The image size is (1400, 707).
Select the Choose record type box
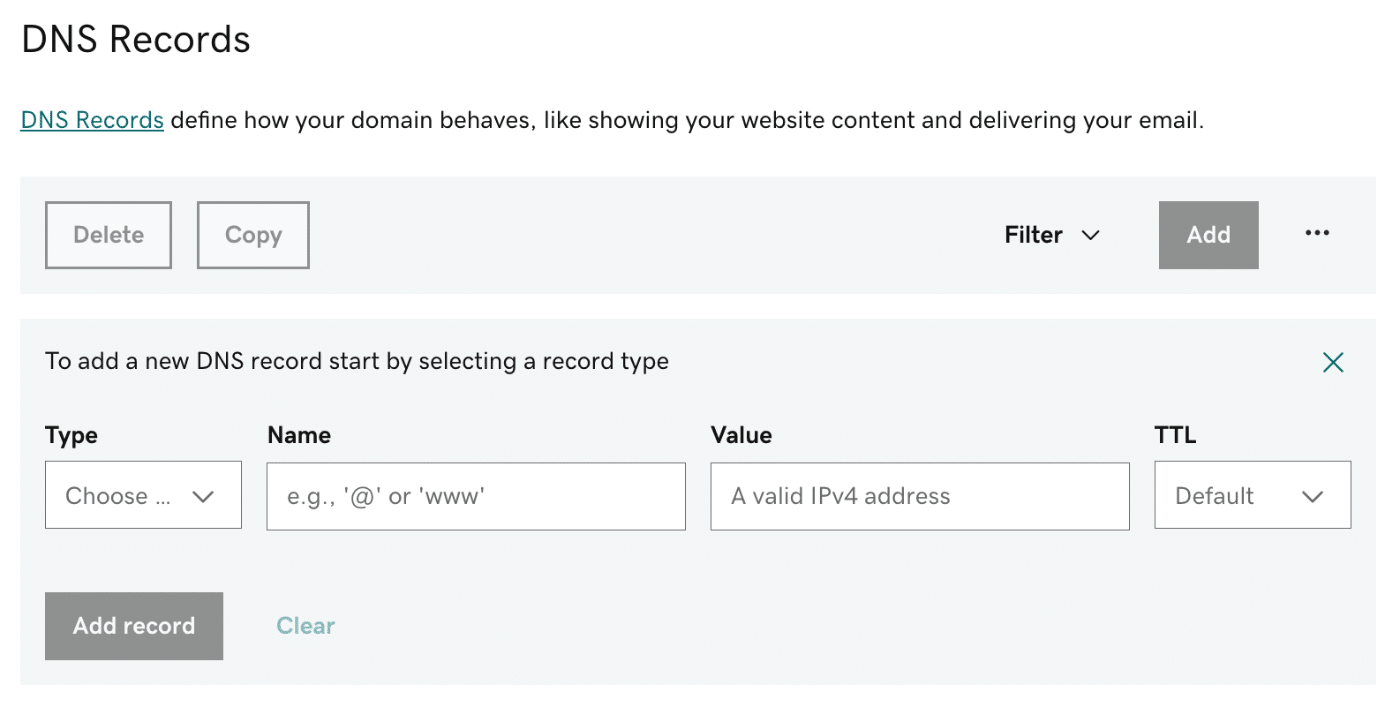coord(143,494)
